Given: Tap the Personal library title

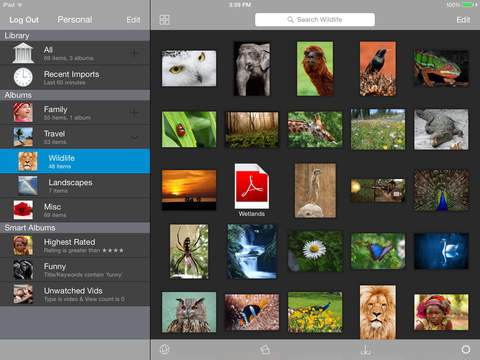Looking at the screenshot, I should click(x=75, y=20).
